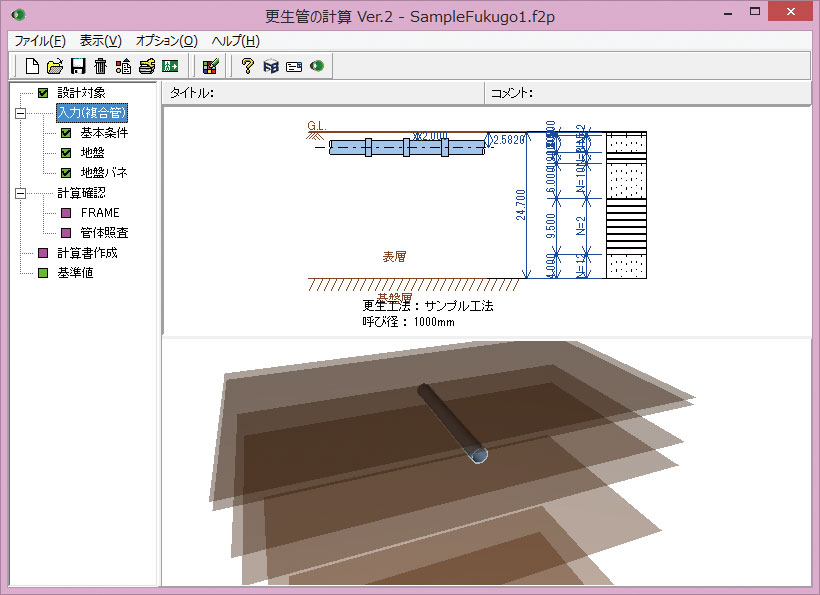The image size is (820, 595).
Task: Collapse the 入力(複合管) tree branch
Action: click(20, 113)
